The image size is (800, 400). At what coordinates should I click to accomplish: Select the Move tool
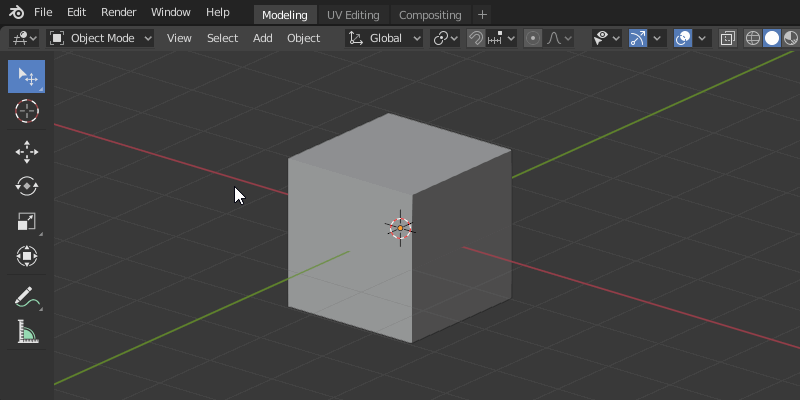pyautogui.click(x=27, y=152)
